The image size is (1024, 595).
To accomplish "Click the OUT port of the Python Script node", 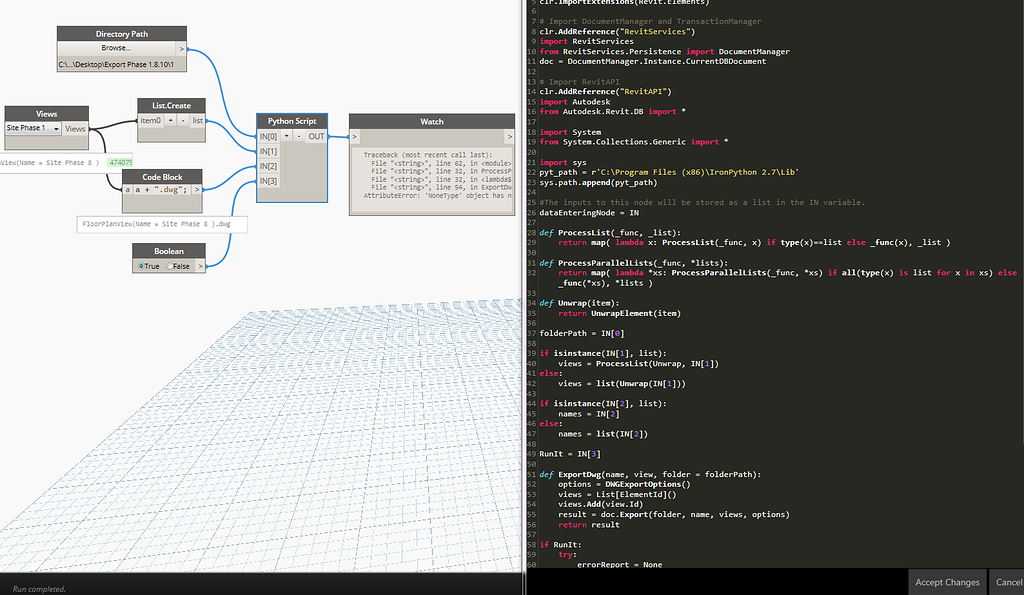I will [x=316, y=136].
